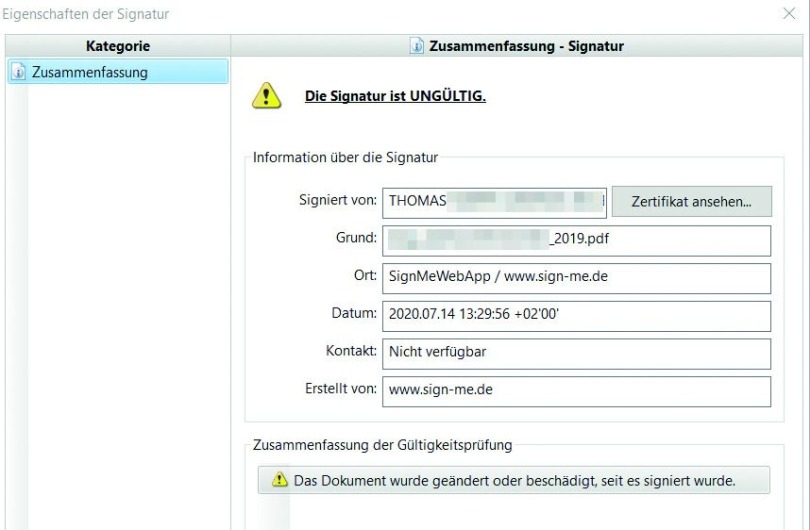The height and width of the screenshot is (530, 810).
Task: Click 'Zusammenfassung der Gültigkeitsprüfung' group label
Action: [x=382, y=445]
